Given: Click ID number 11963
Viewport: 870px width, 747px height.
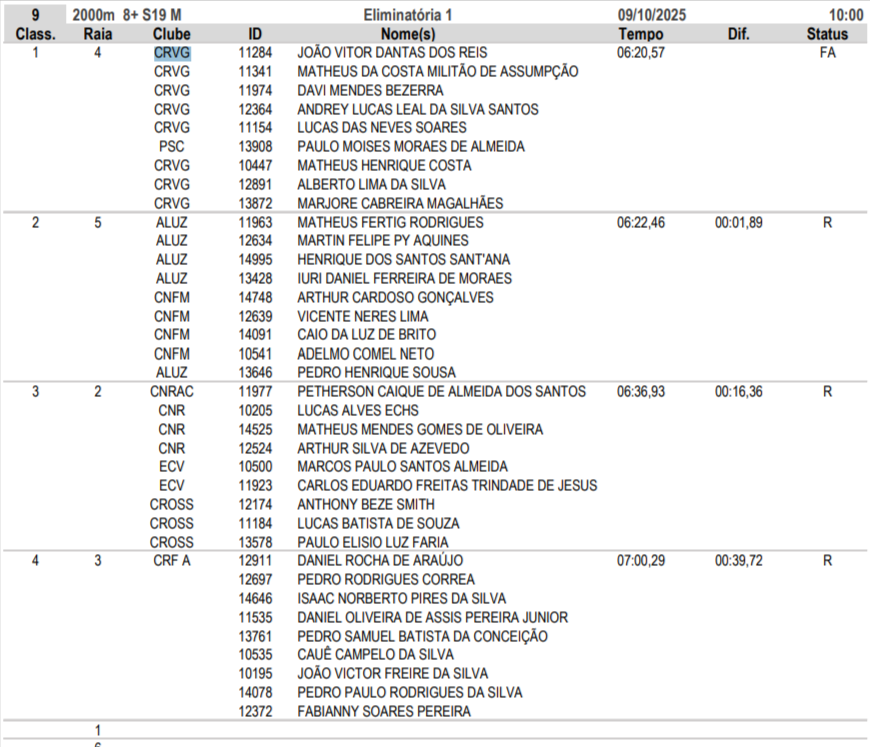Looking at the screenshot, I should [255, 223].
